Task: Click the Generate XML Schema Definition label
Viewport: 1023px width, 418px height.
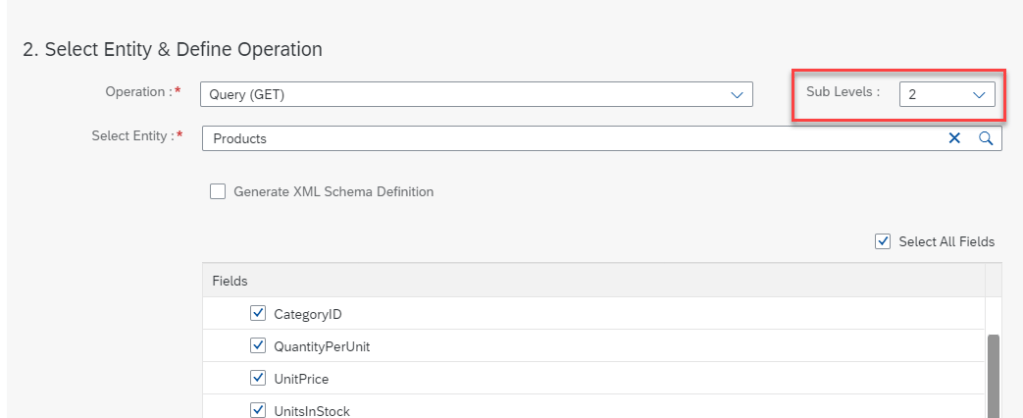Action: [x=333, y=191]
